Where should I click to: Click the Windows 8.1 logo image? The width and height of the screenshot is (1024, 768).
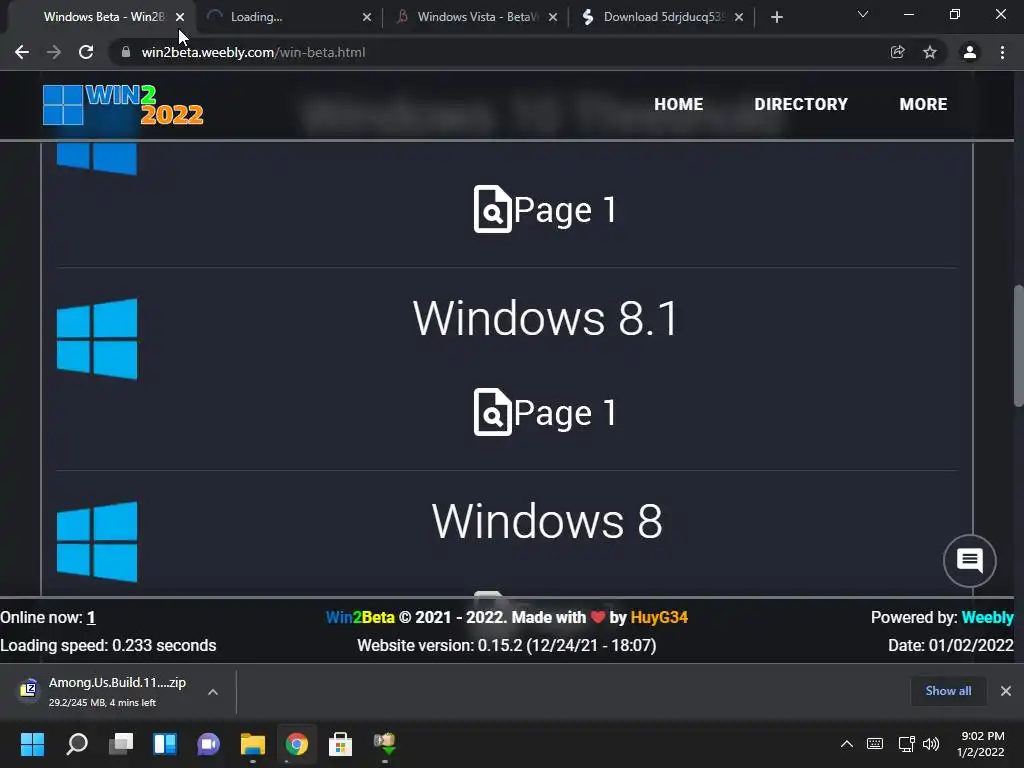pos(97,339)
